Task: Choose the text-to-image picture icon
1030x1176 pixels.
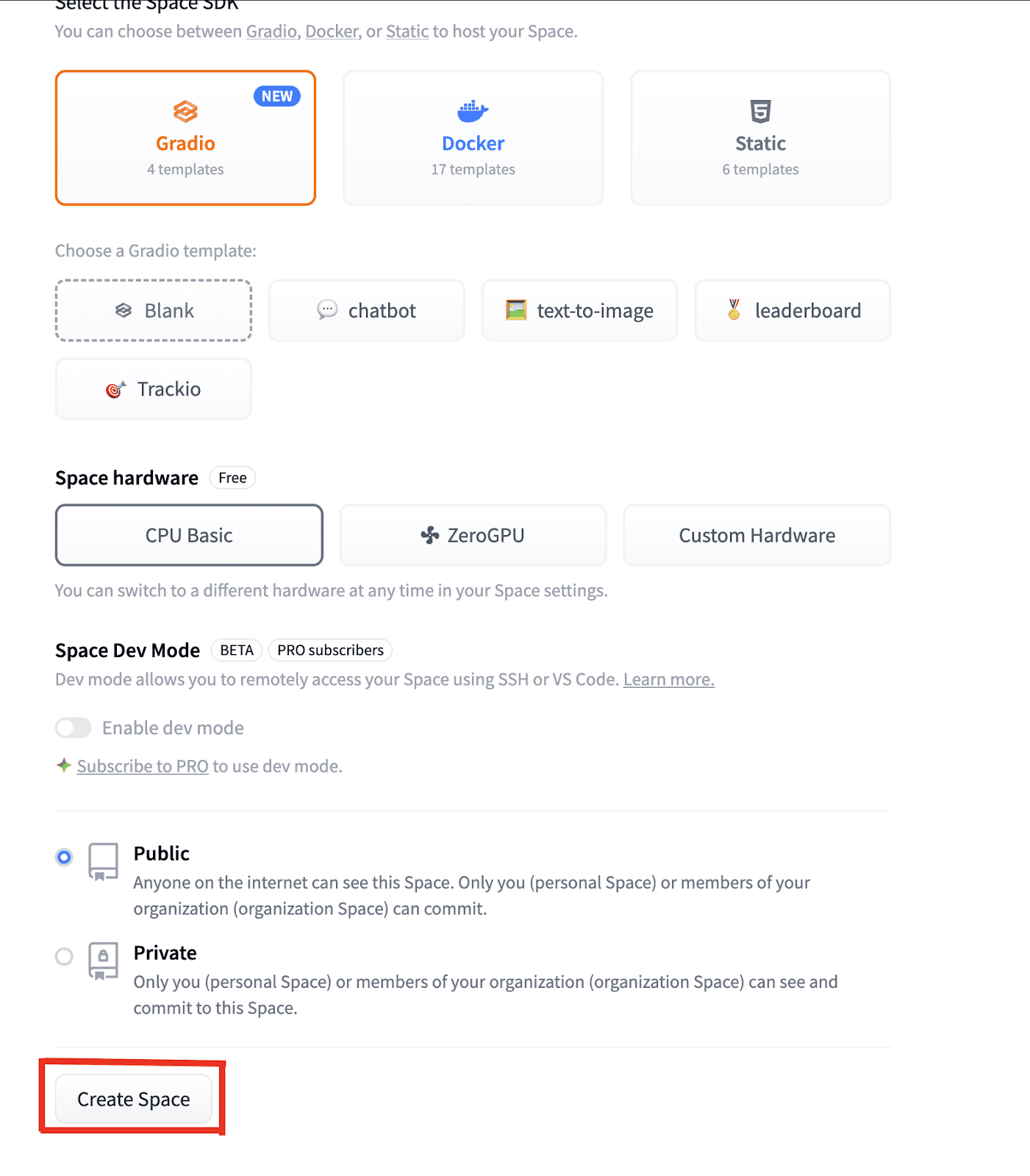Action: pos(516,310)
